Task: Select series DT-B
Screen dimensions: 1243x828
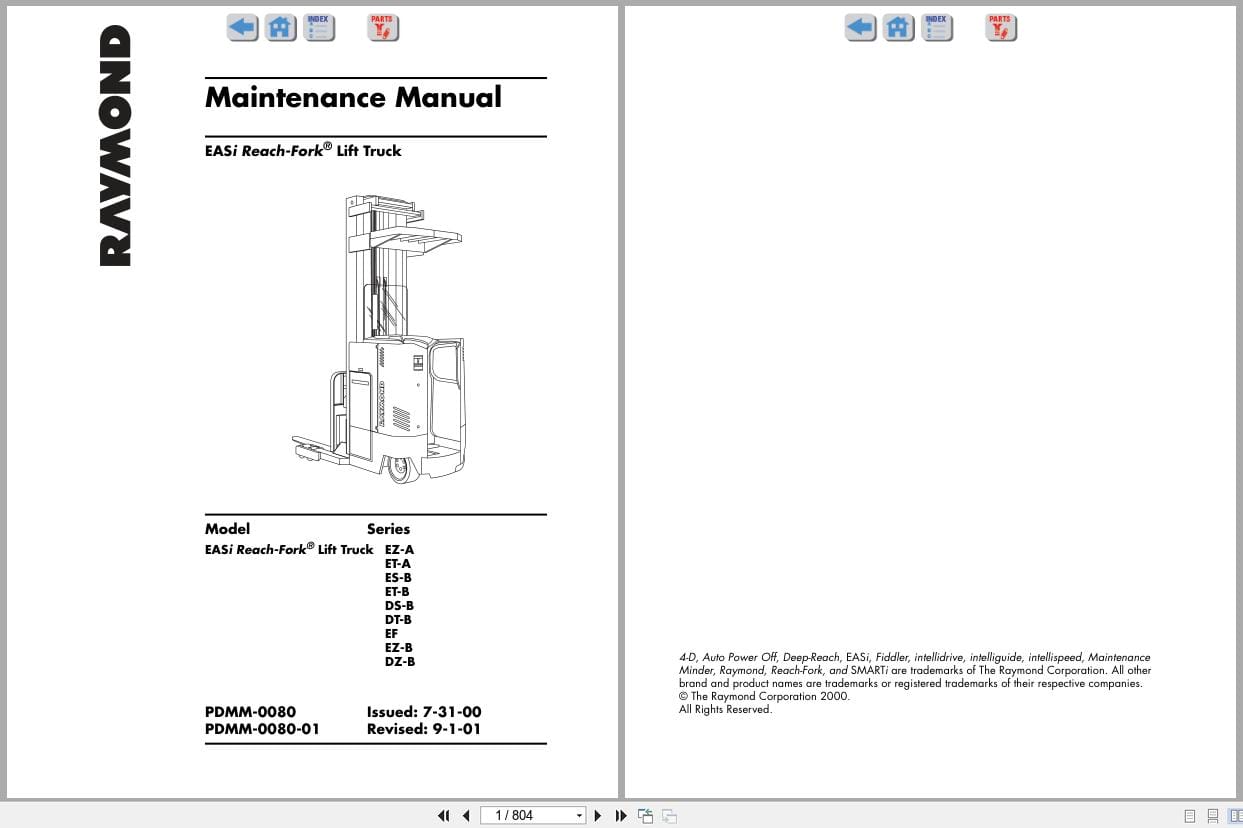Action: click(x=398, y=619)
